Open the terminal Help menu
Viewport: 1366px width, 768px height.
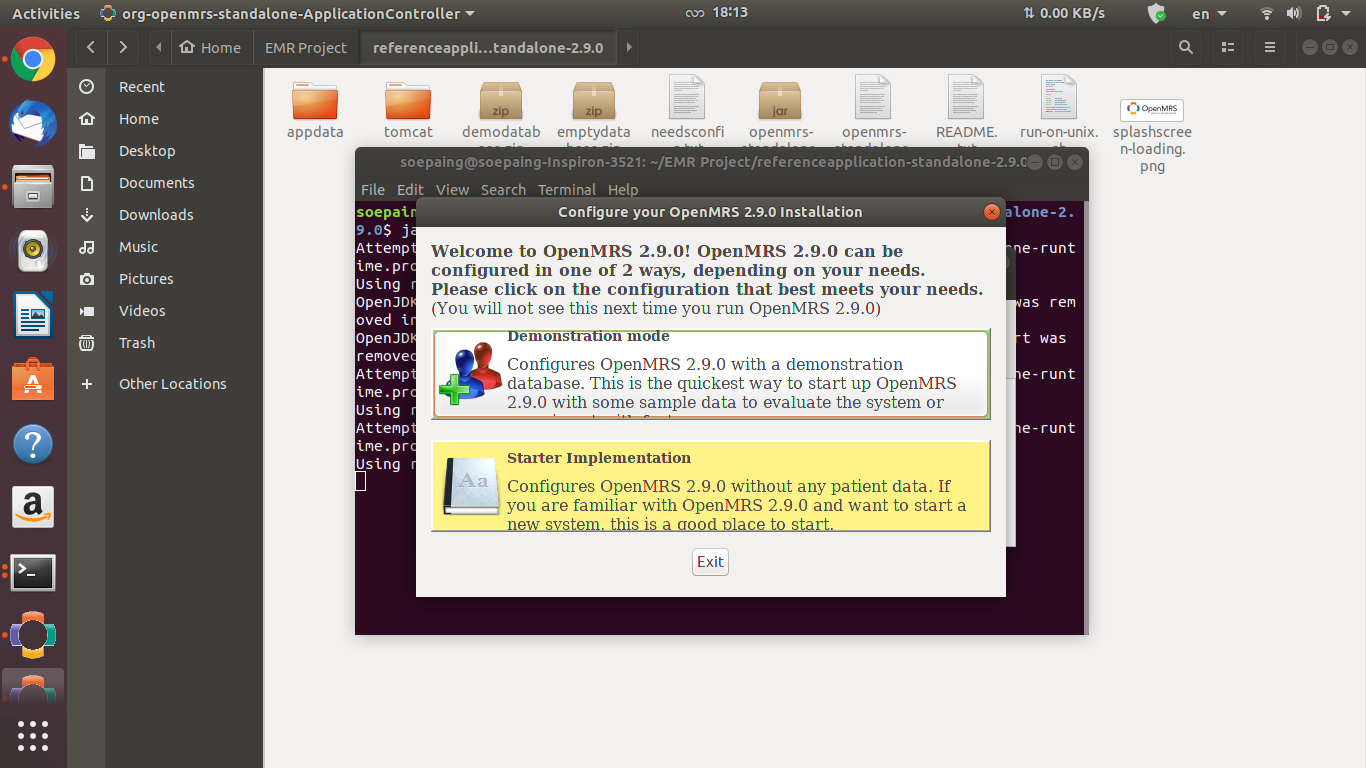[623, 189]
